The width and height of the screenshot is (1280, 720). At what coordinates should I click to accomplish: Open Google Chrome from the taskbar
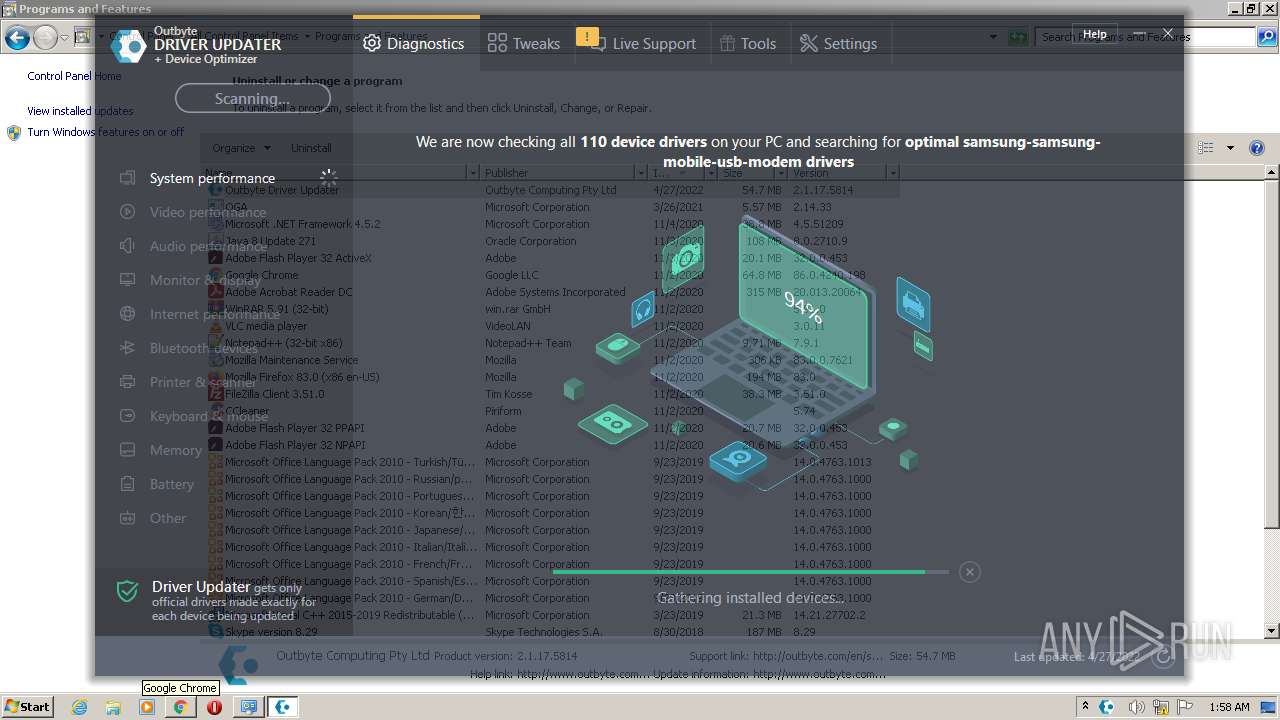[180, 707]
